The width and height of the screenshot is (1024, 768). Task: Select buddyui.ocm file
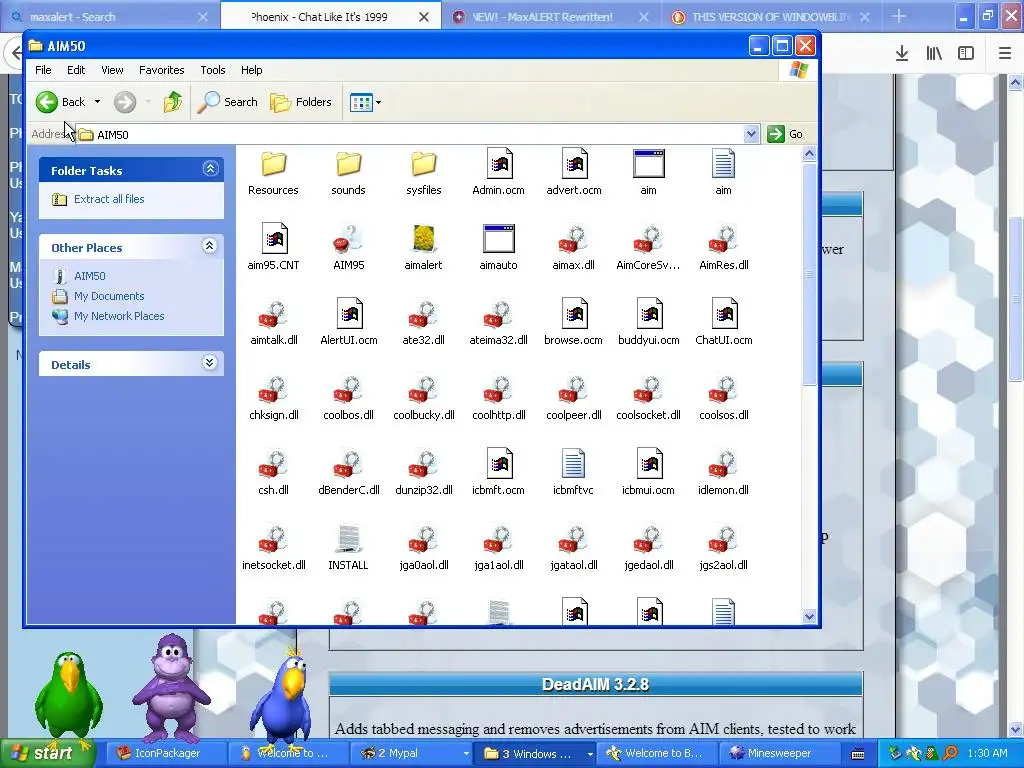pyautogui.click(x=648, y=323)
